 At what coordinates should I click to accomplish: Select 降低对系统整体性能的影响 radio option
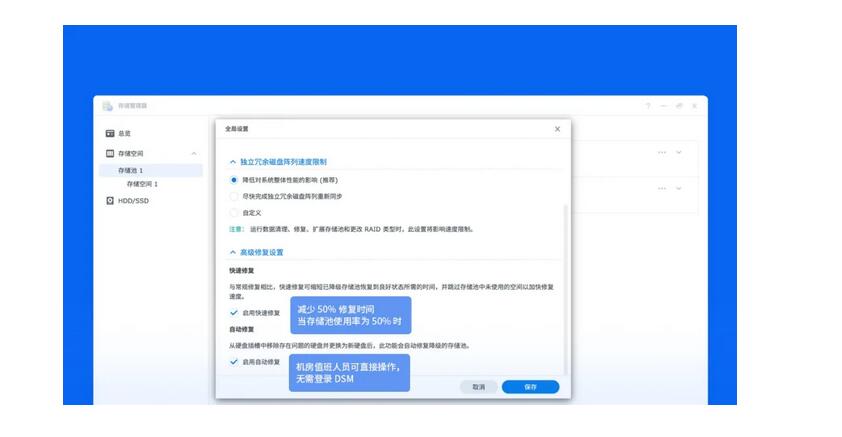[234, 180]
